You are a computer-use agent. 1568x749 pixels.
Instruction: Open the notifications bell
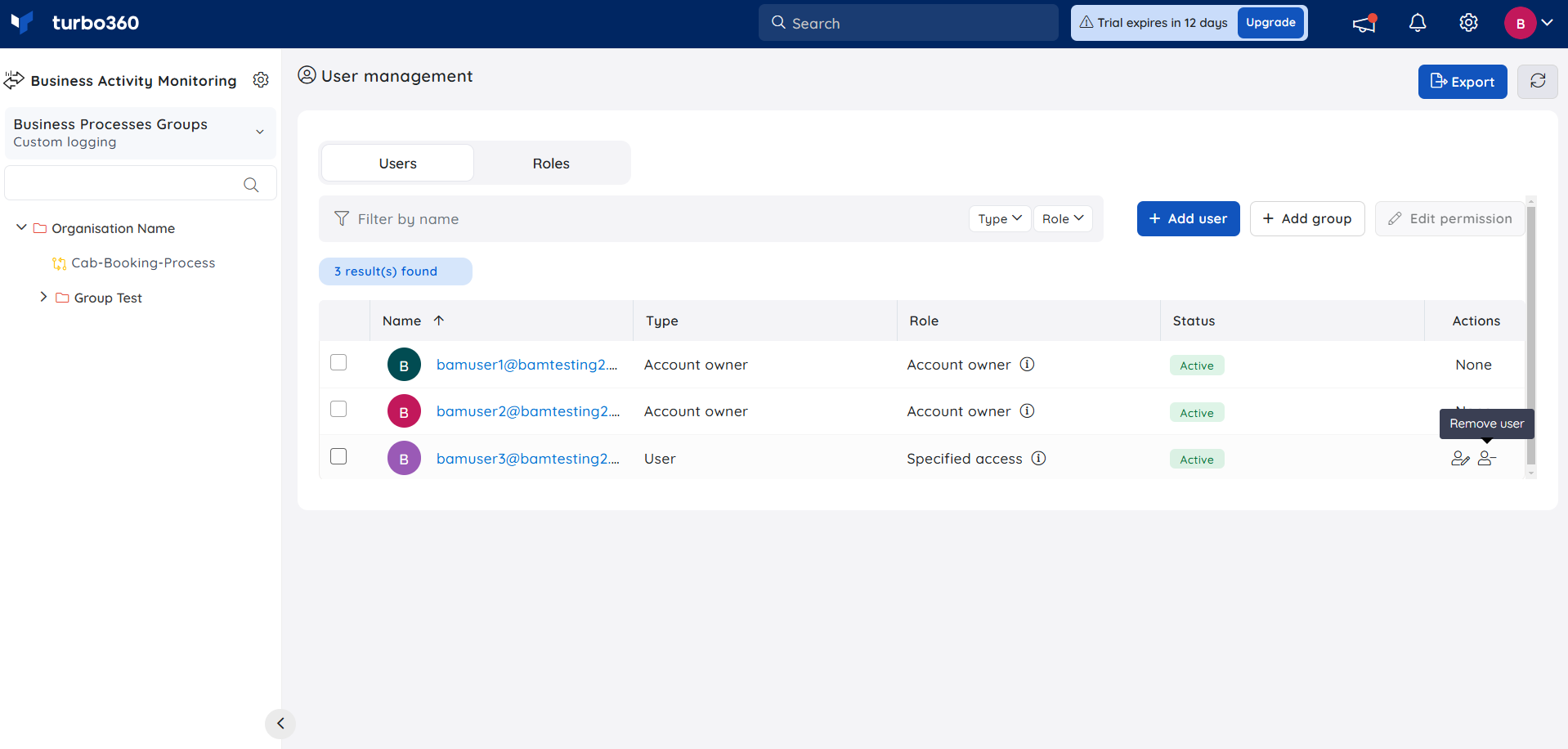coord(1418,23)
